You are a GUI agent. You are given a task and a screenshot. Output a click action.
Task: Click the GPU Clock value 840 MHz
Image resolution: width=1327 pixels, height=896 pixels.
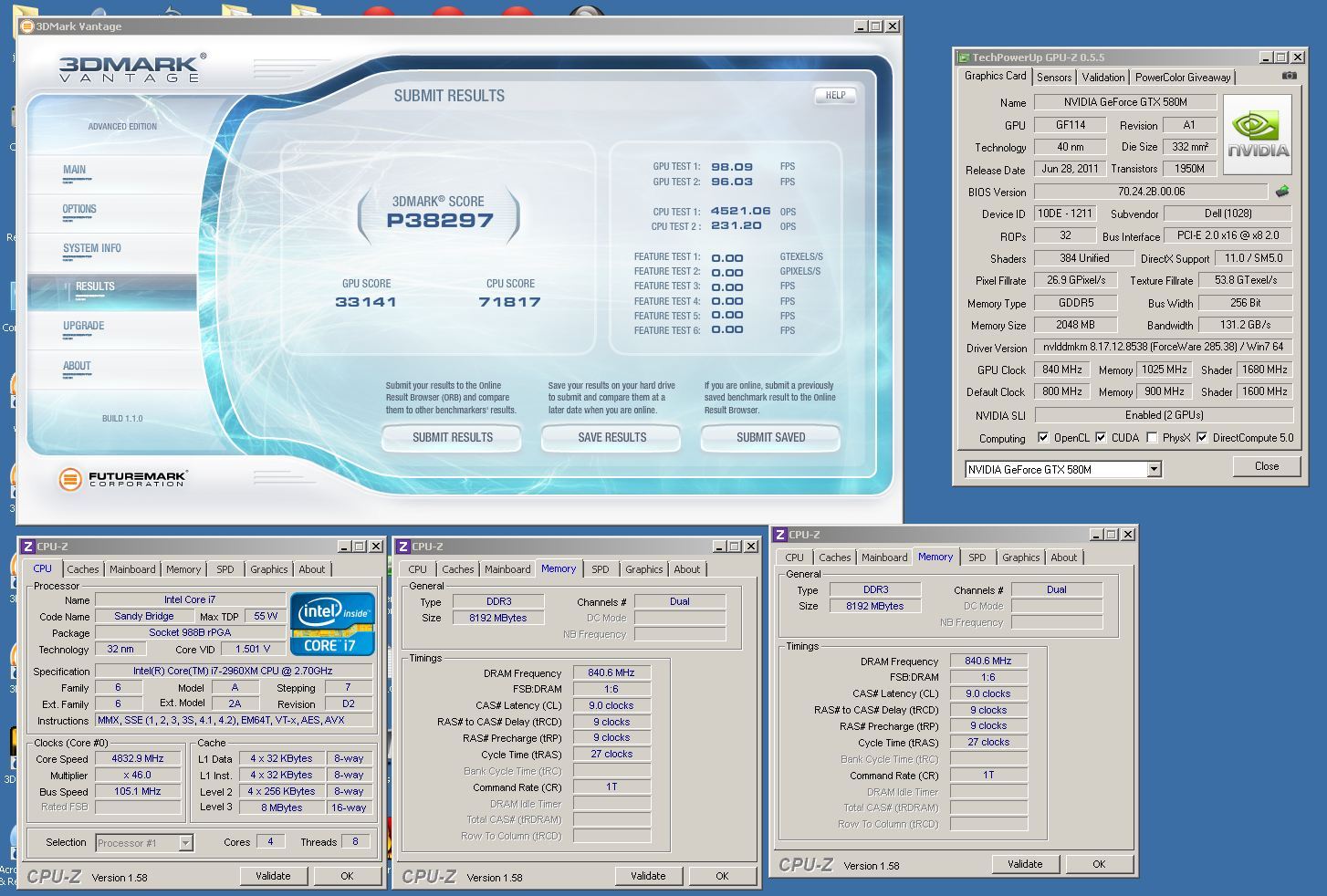click(1061, 370)
